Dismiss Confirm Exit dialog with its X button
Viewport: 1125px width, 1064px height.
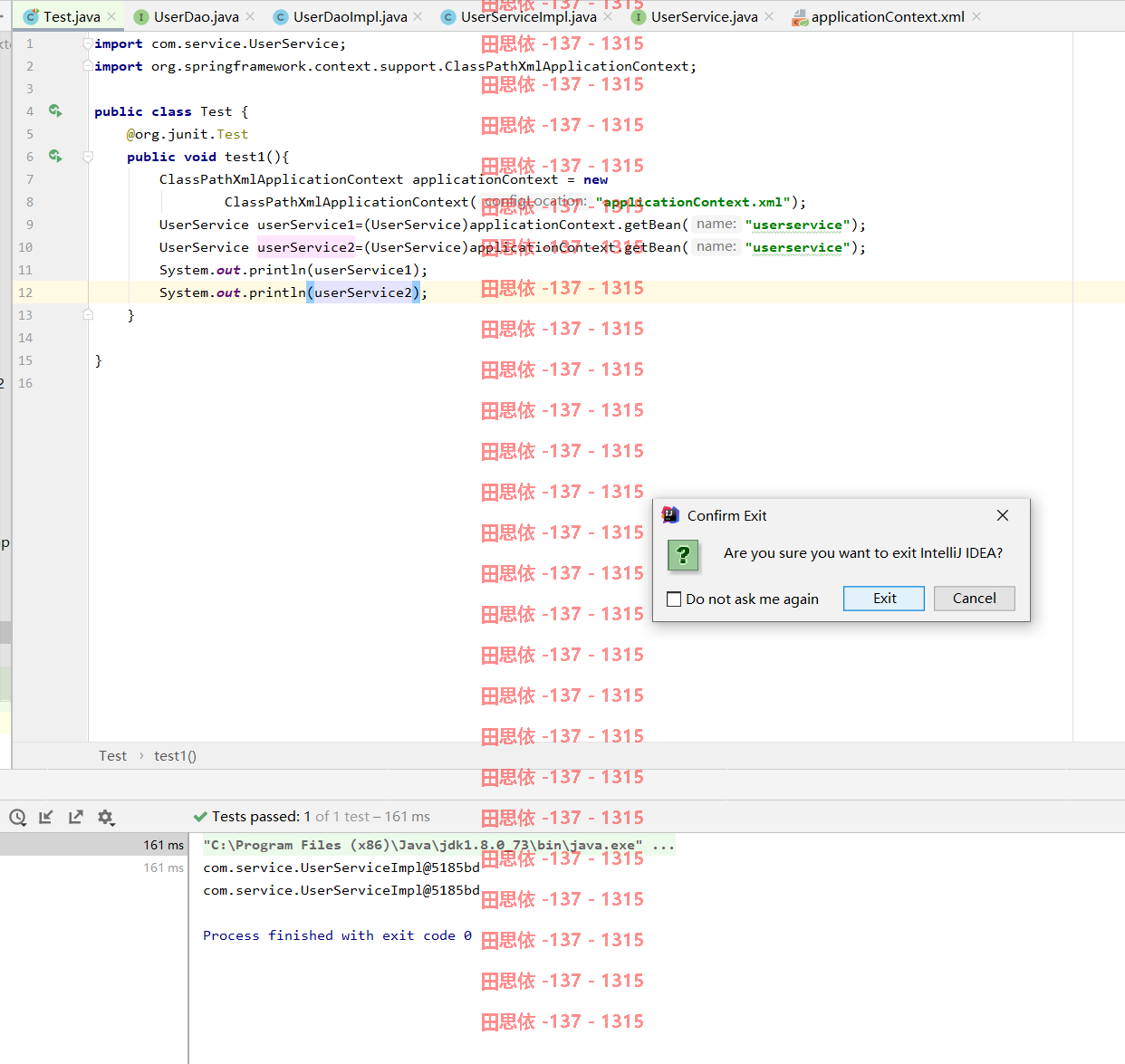click(x=1003, y=515)
